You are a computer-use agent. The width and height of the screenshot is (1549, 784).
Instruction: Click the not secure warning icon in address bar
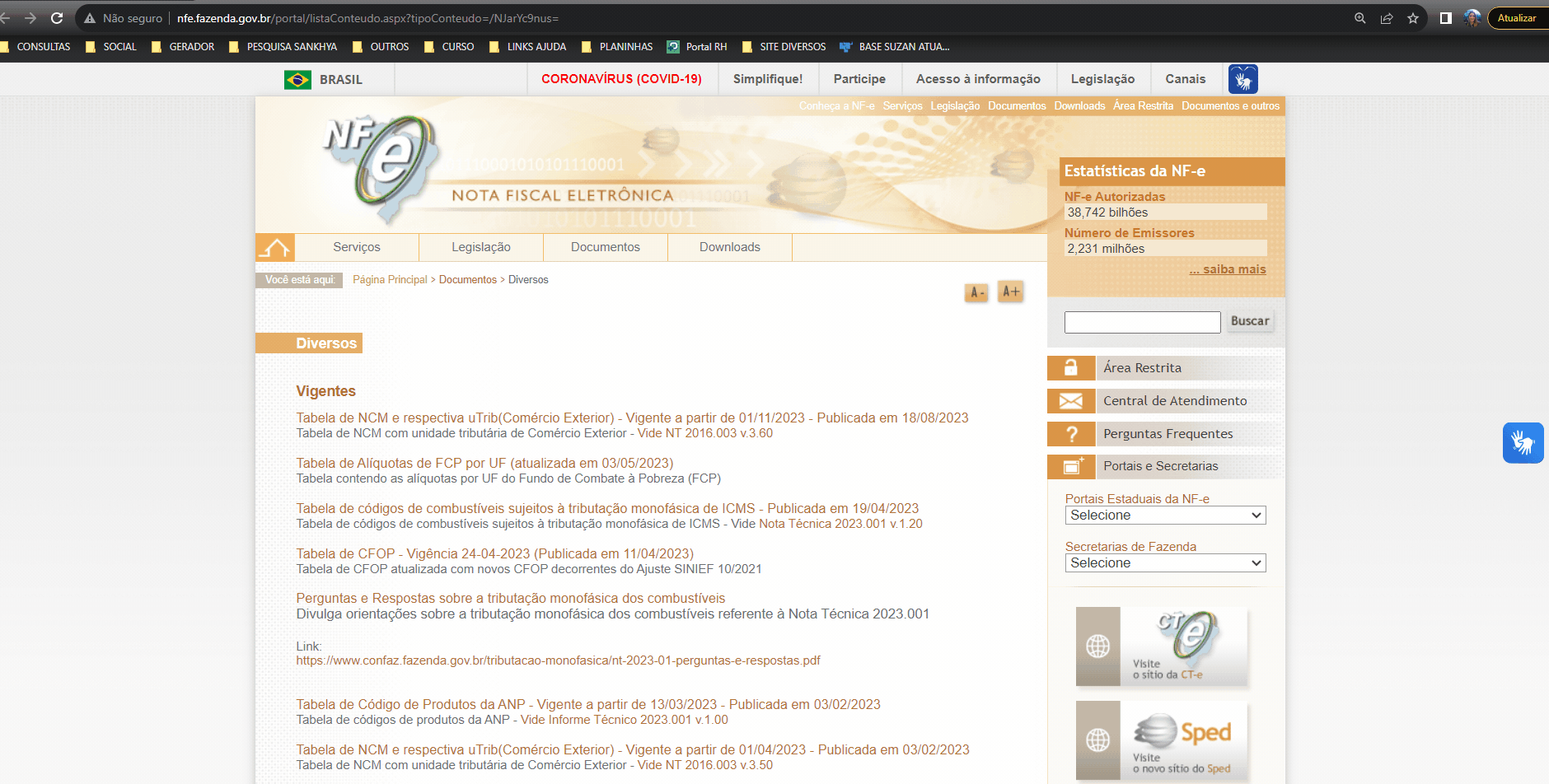tap(90, 18)
